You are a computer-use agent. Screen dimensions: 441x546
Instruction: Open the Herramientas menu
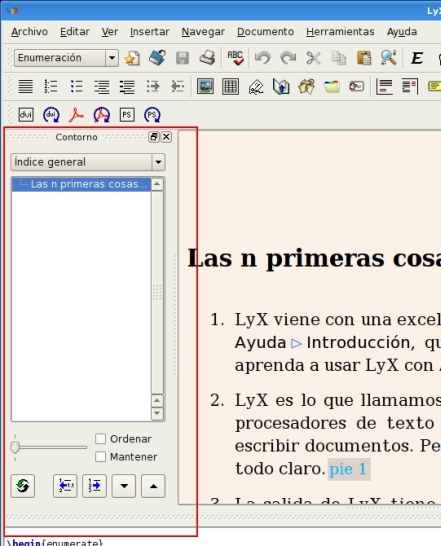tap(340, 32)
